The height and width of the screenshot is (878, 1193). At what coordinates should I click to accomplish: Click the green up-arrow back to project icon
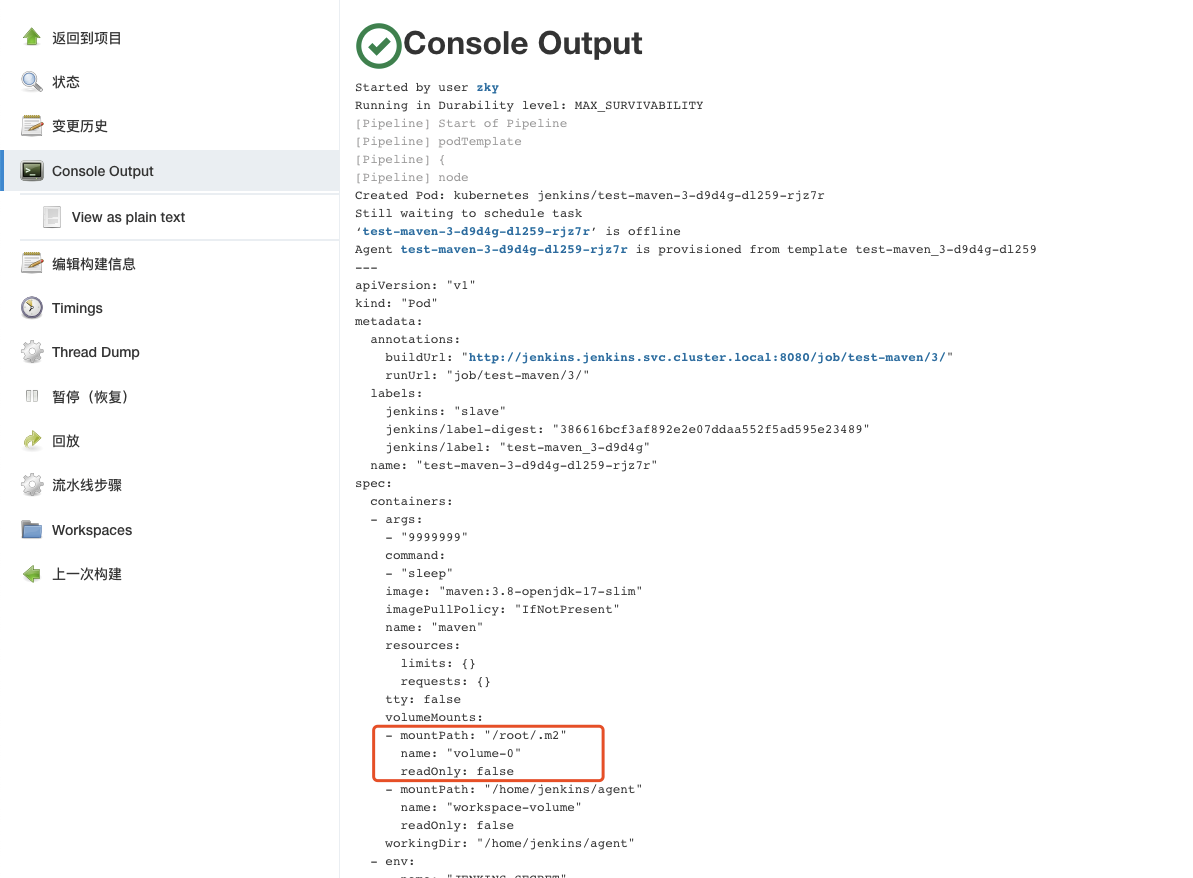tap(31, 37)
